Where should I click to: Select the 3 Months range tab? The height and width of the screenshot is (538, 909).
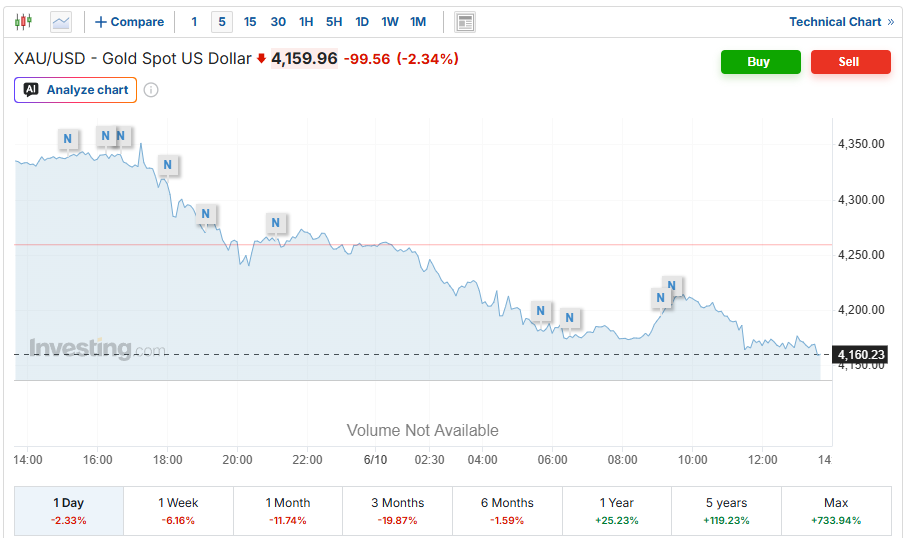tap(398, 511)
